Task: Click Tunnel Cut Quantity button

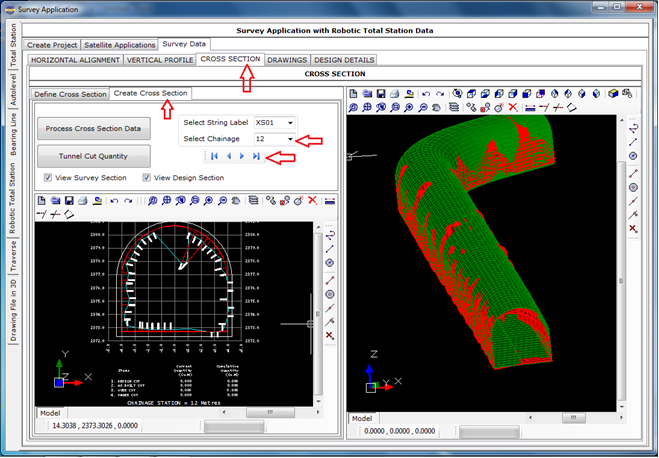Action: click(94, 156)
